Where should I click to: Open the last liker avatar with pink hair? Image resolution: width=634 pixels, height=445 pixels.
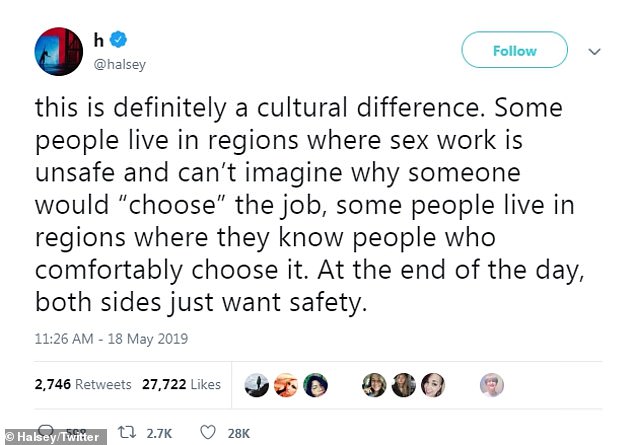(x=493, y=385)
